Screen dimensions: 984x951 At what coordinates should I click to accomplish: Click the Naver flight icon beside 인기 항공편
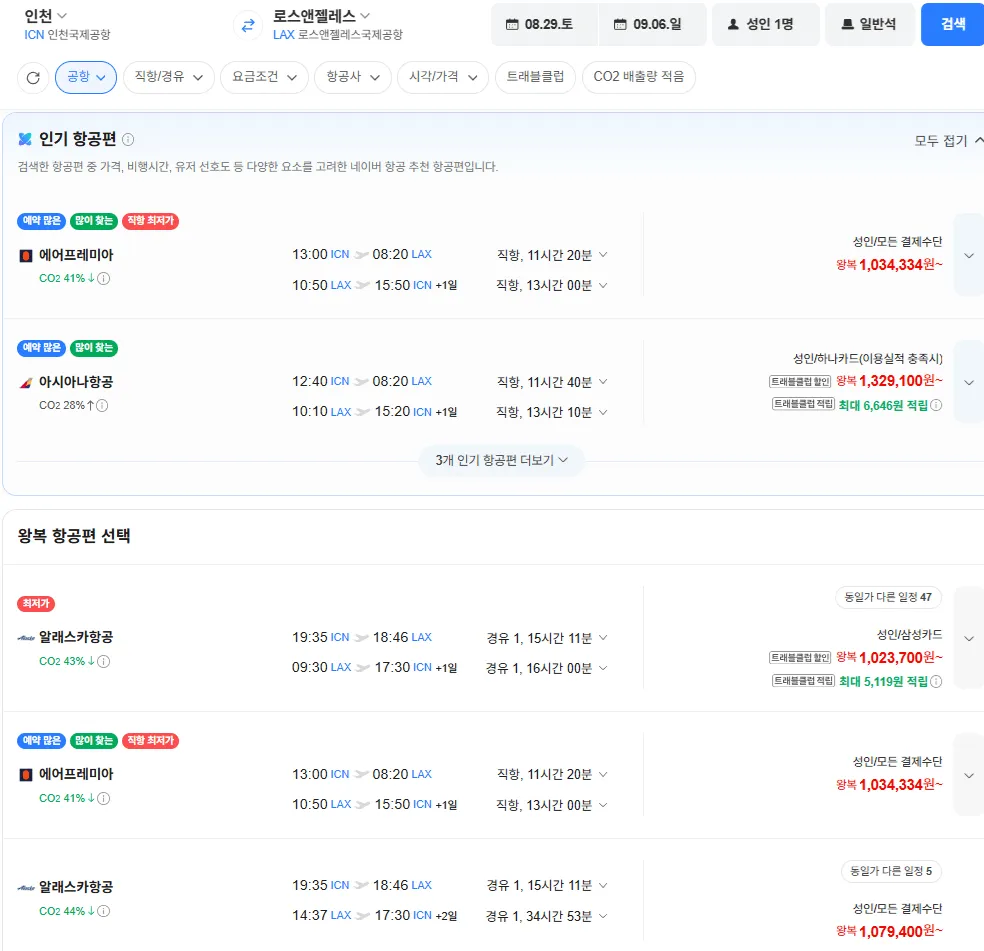pyautogui.click(x=25, y=139)
